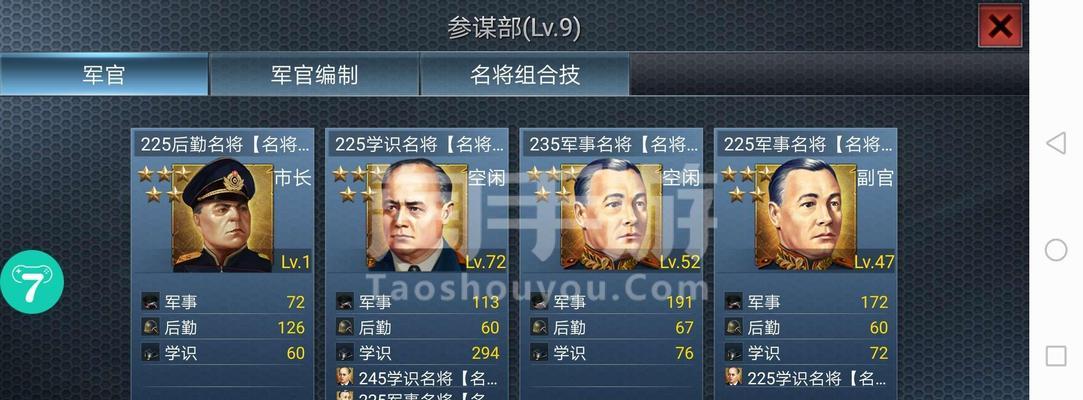
Task: Click the 军事 icon on the Lv.47 officer card
Action: pos(734,302)
